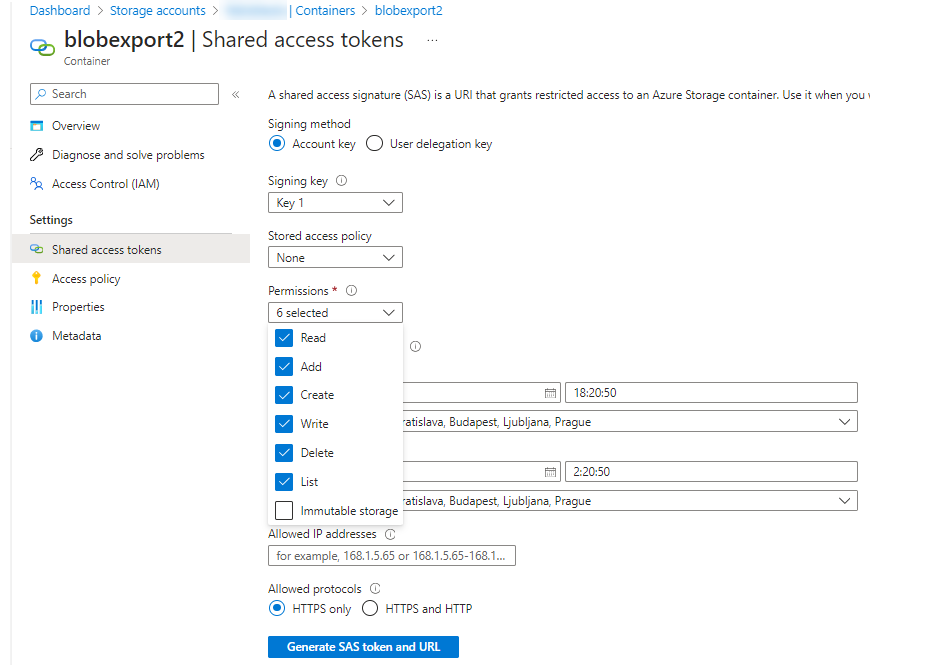Click Generate SAS token and URL
947x667 pixels.
364,646
